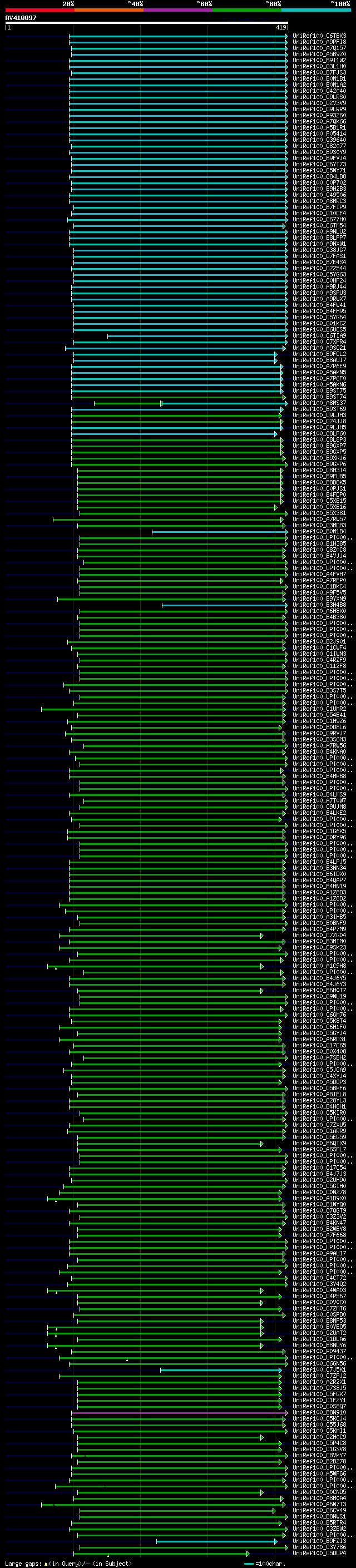The image size is (356, 1568).
Task: Select hit label UniRef100_B8N910
Action: click(319, 1413)
